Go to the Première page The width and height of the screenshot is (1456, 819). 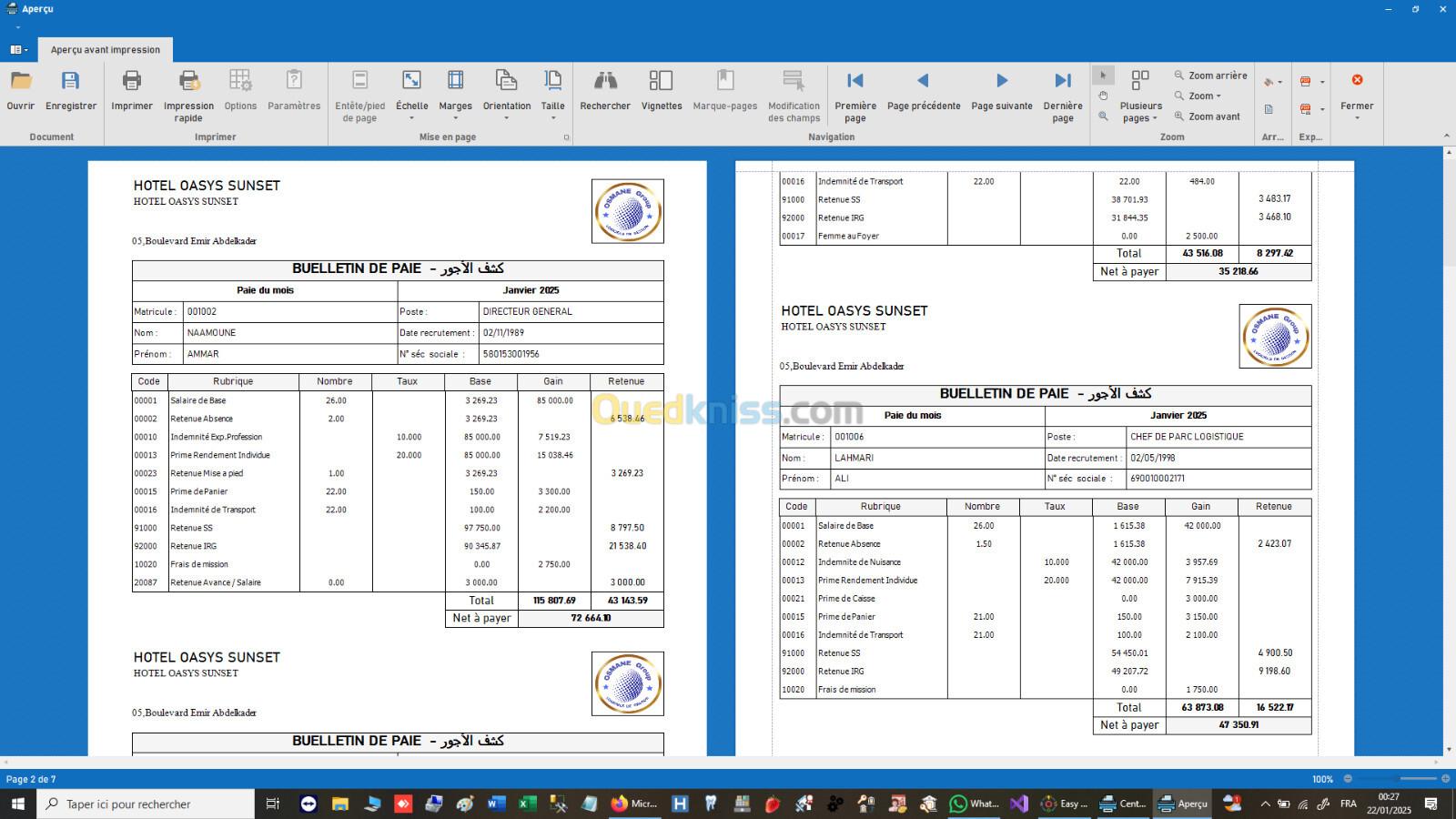pyautogui.click(x=855, y=82)
